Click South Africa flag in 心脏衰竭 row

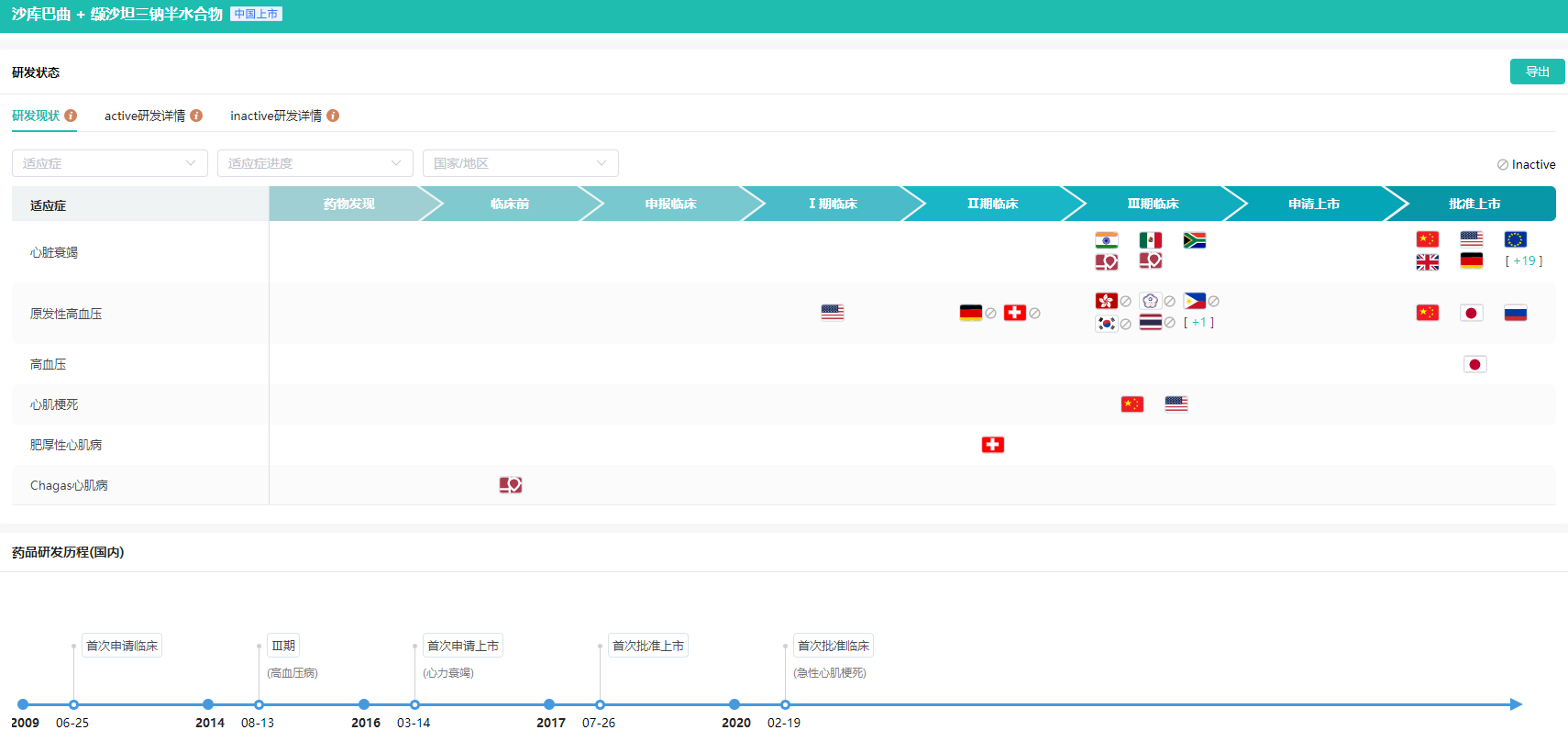point(1195,240)
